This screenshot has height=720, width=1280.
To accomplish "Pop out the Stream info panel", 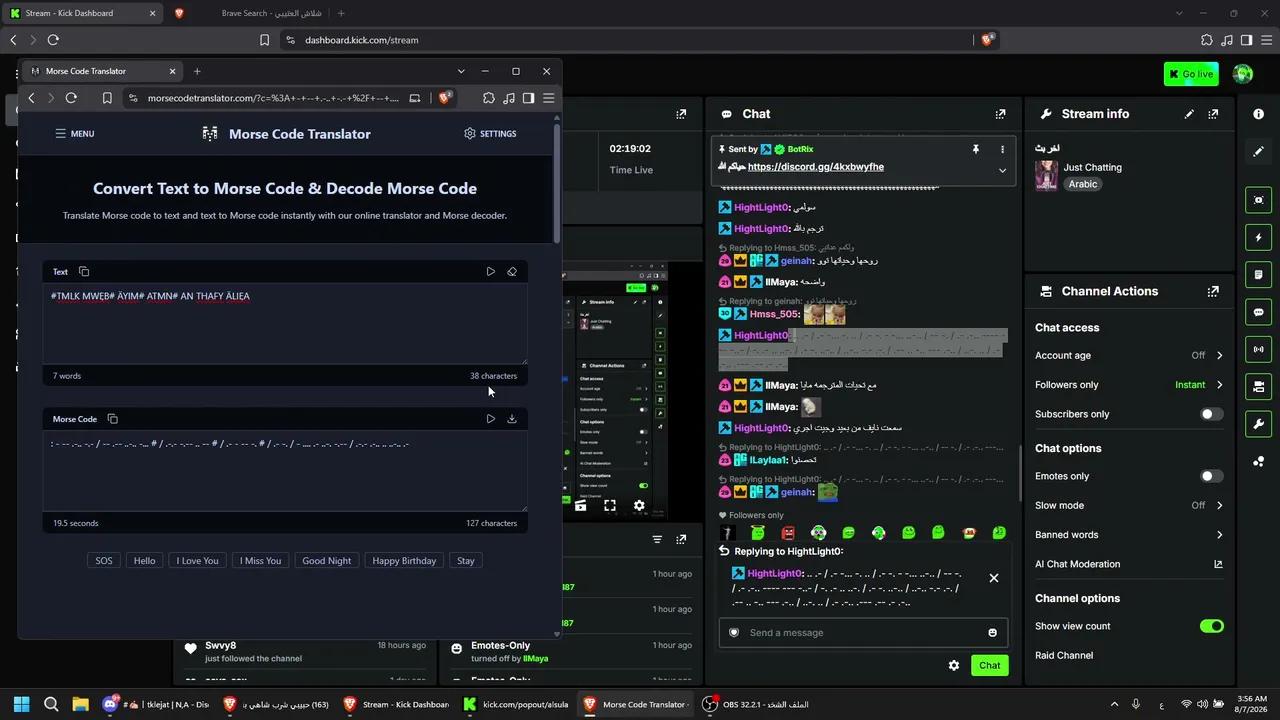I will (1213, 114).
